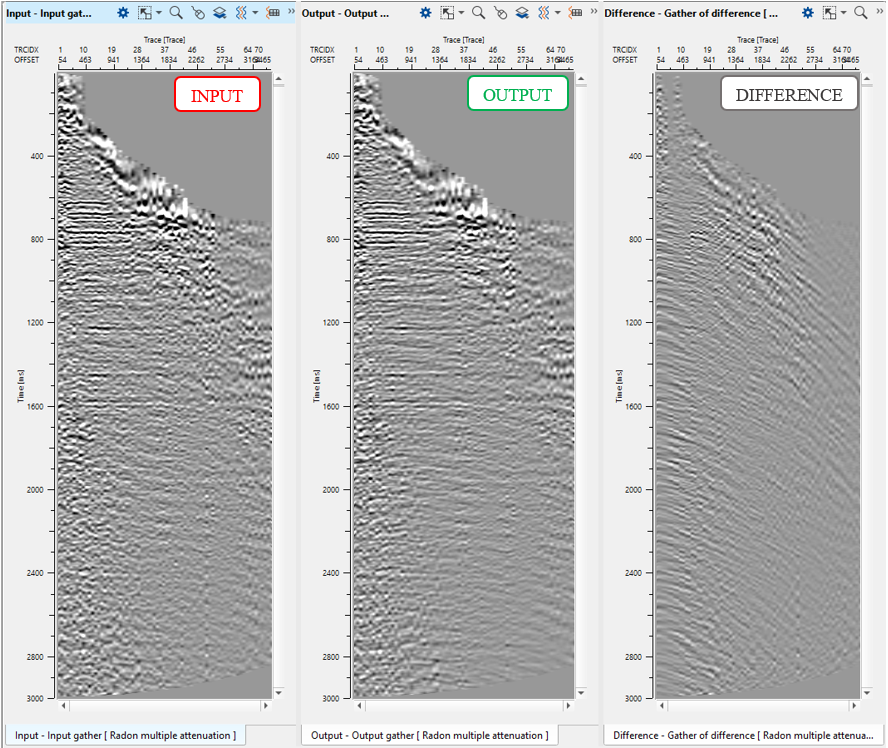Viewport: 888px width, 748px height.
Task: Open settings gear in Input gather panel
Action: pyautogui.click(x=123, y=13)
